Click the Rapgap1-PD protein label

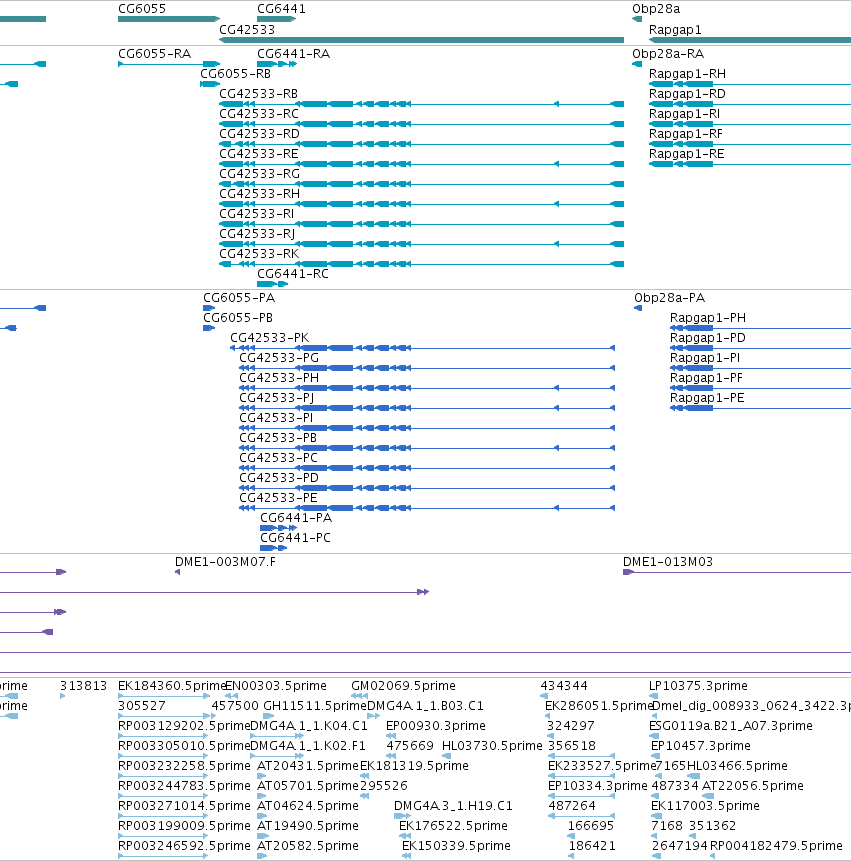click(708, 338)
